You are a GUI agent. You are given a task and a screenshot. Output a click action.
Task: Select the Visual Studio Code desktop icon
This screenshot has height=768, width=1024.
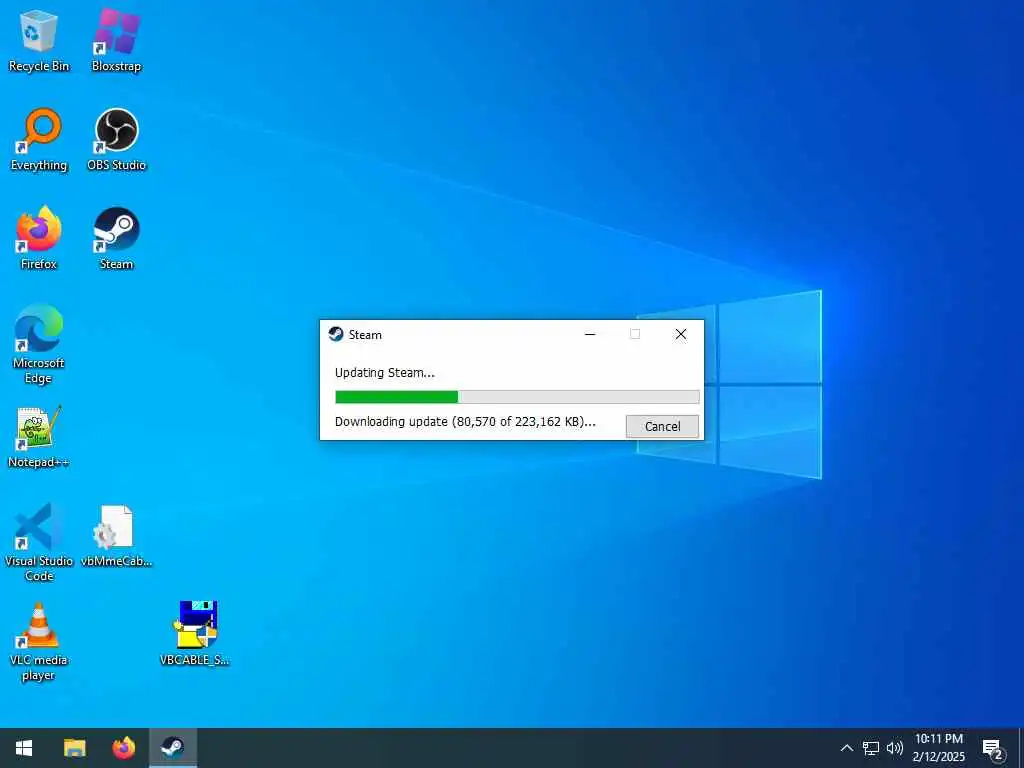(39, 542)
